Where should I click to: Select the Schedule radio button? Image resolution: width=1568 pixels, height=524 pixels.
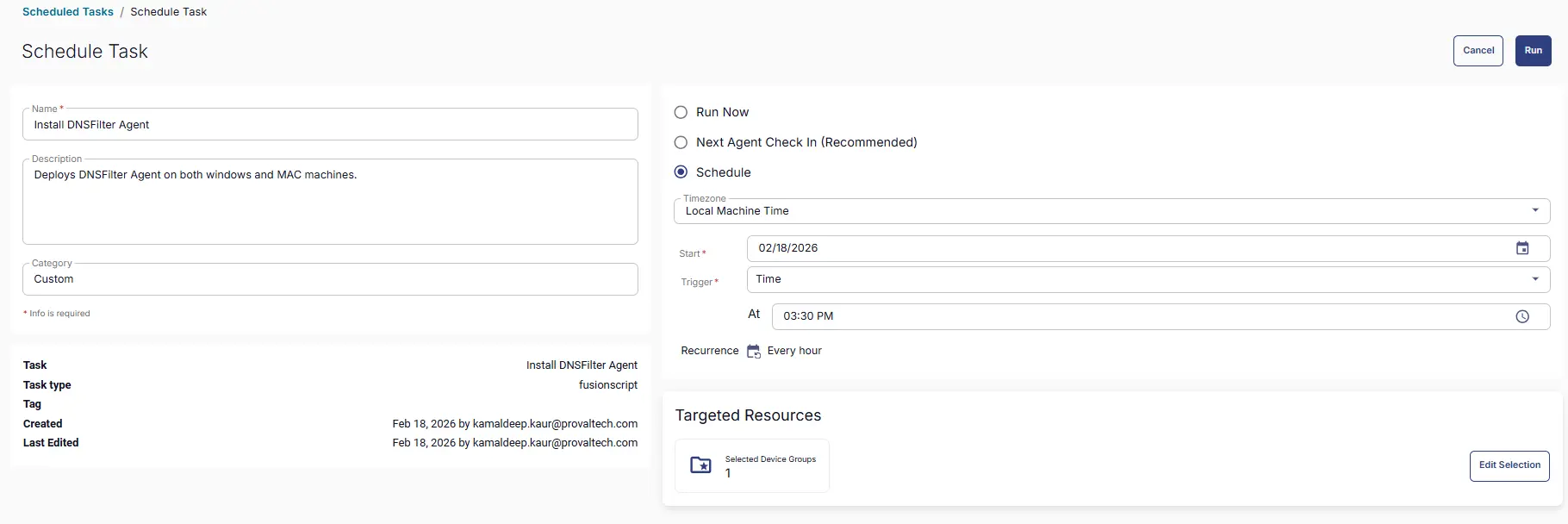point(681,172)
